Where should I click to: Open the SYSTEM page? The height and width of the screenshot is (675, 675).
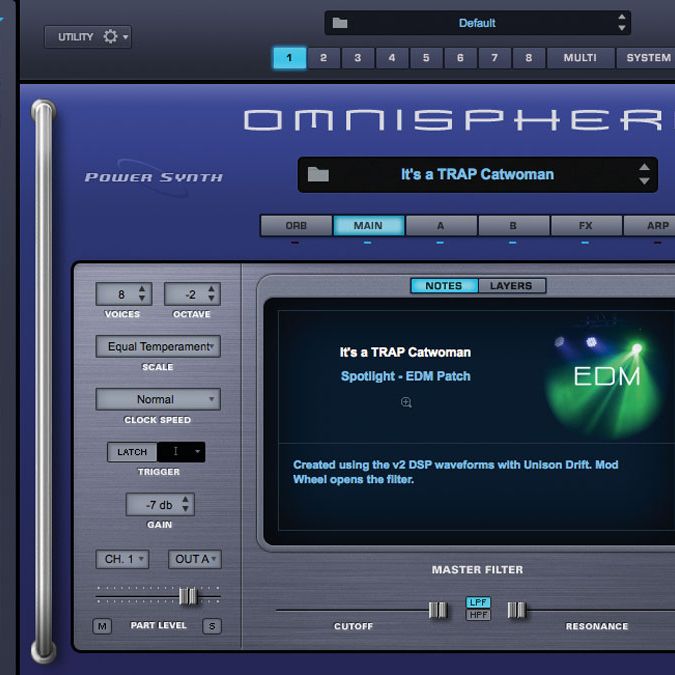click(x=647, y=58)
